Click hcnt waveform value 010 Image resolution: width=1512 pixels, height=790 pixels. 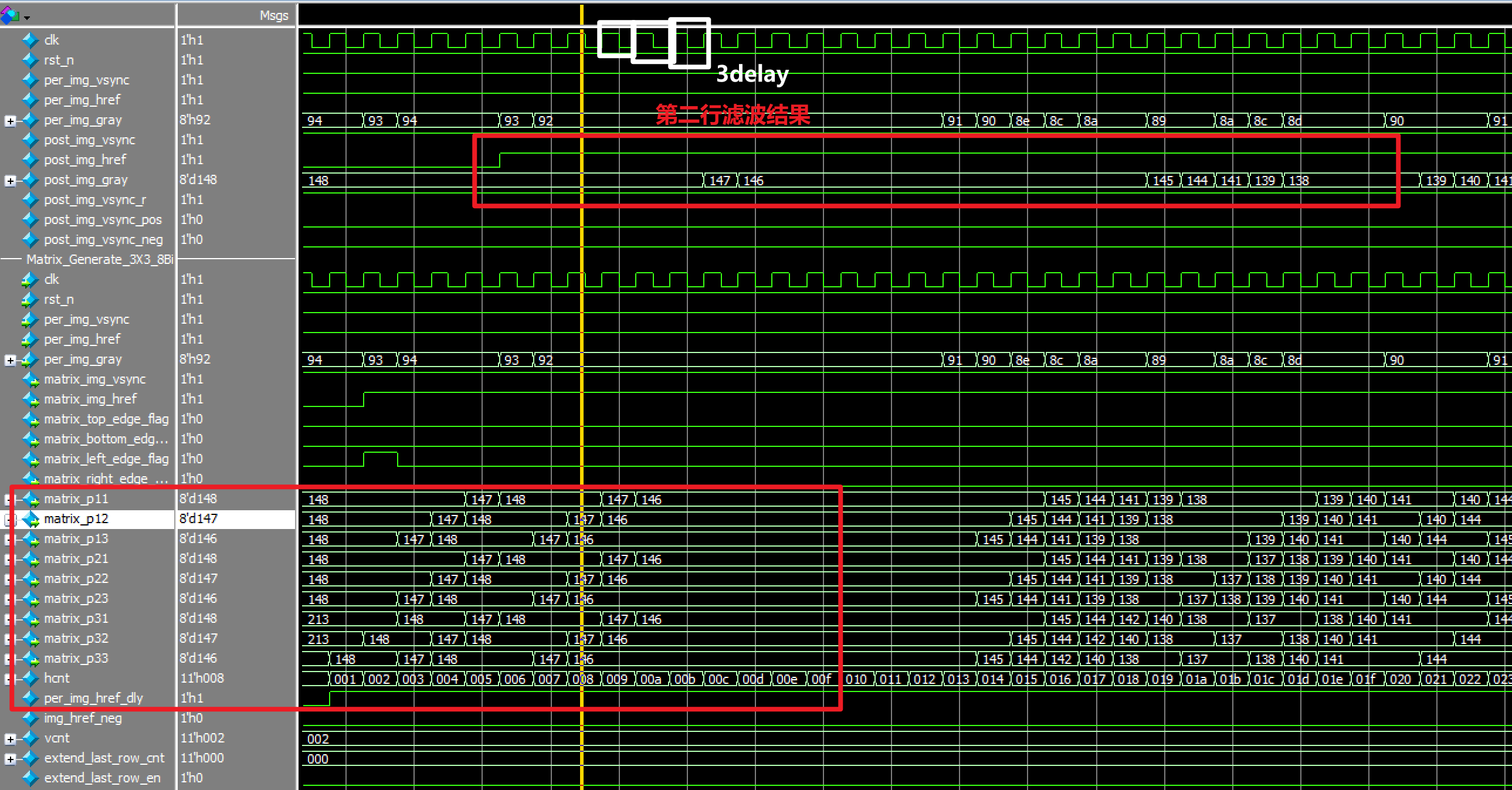click(x=856, y=680)
